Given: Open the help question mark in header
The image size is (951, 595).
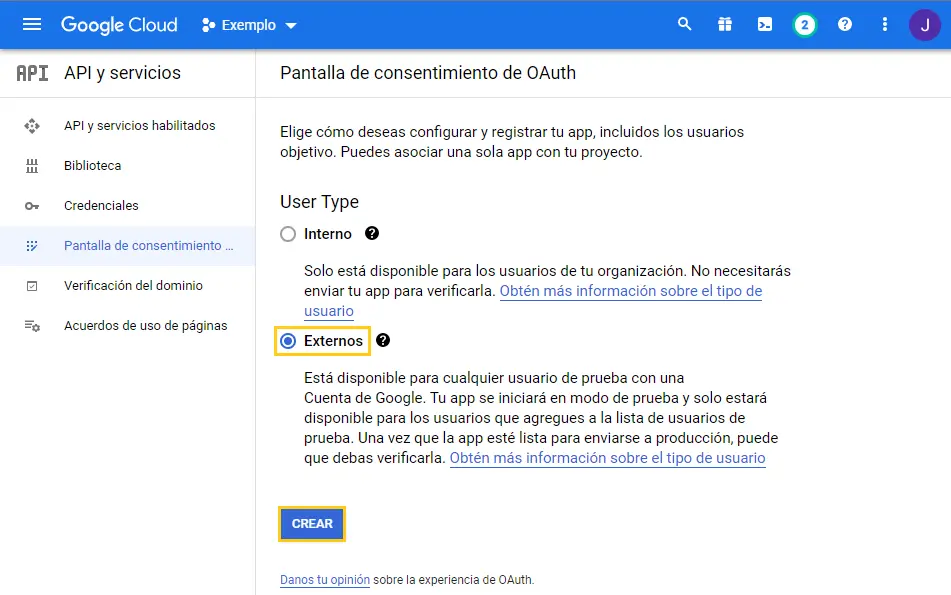Looking at the screenshot, I should click(845, 24).
